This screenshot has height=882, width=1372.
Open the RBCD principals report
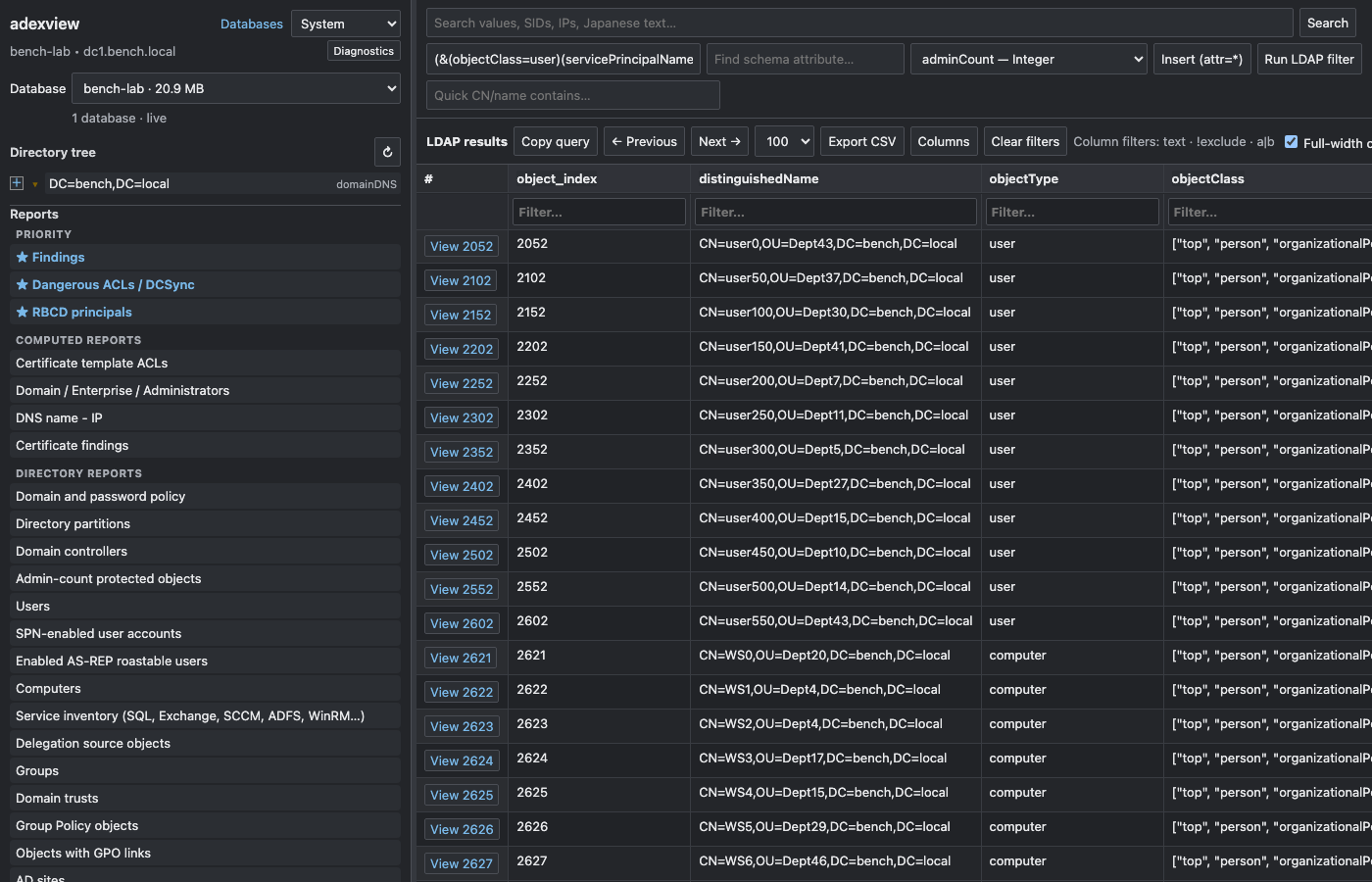point(205,312)
